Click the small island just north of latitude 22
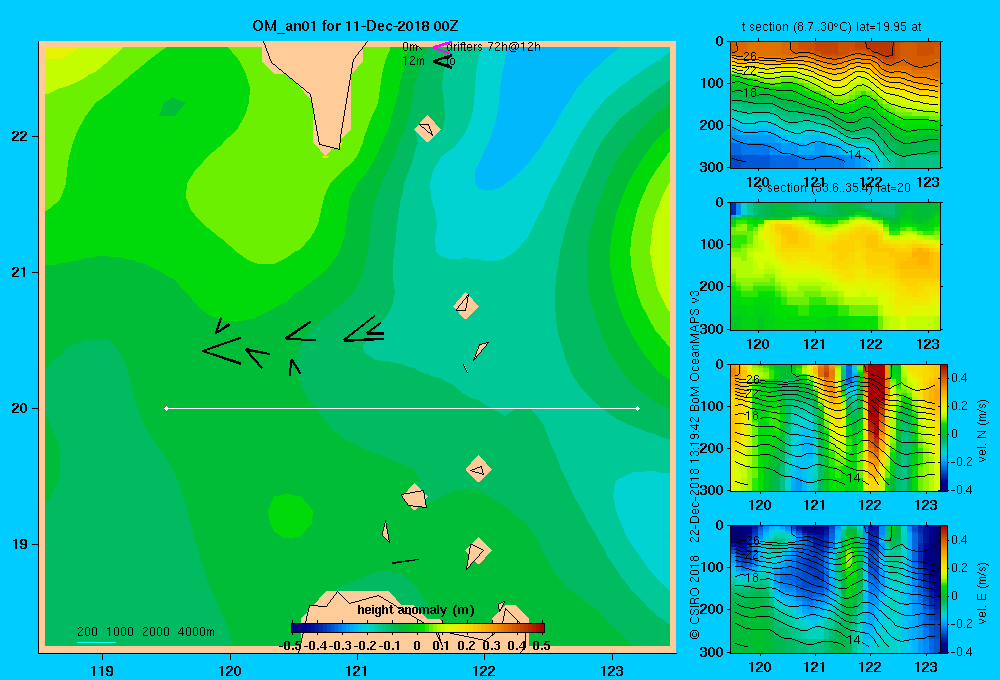Screen dimensions: 1000x680 pyautogui.click(x=427, y=129)
